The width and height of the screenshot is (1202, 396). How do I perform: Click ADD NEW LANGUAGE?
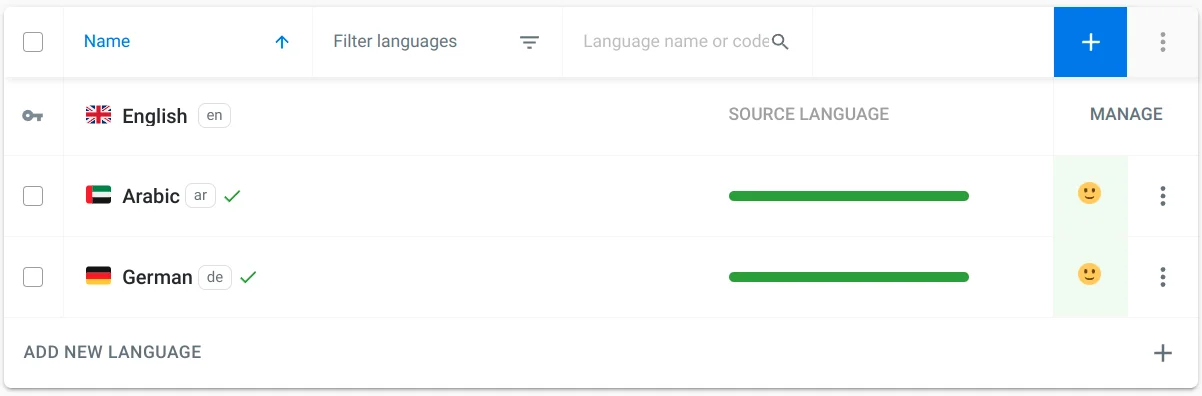click(x=112, y=352)
